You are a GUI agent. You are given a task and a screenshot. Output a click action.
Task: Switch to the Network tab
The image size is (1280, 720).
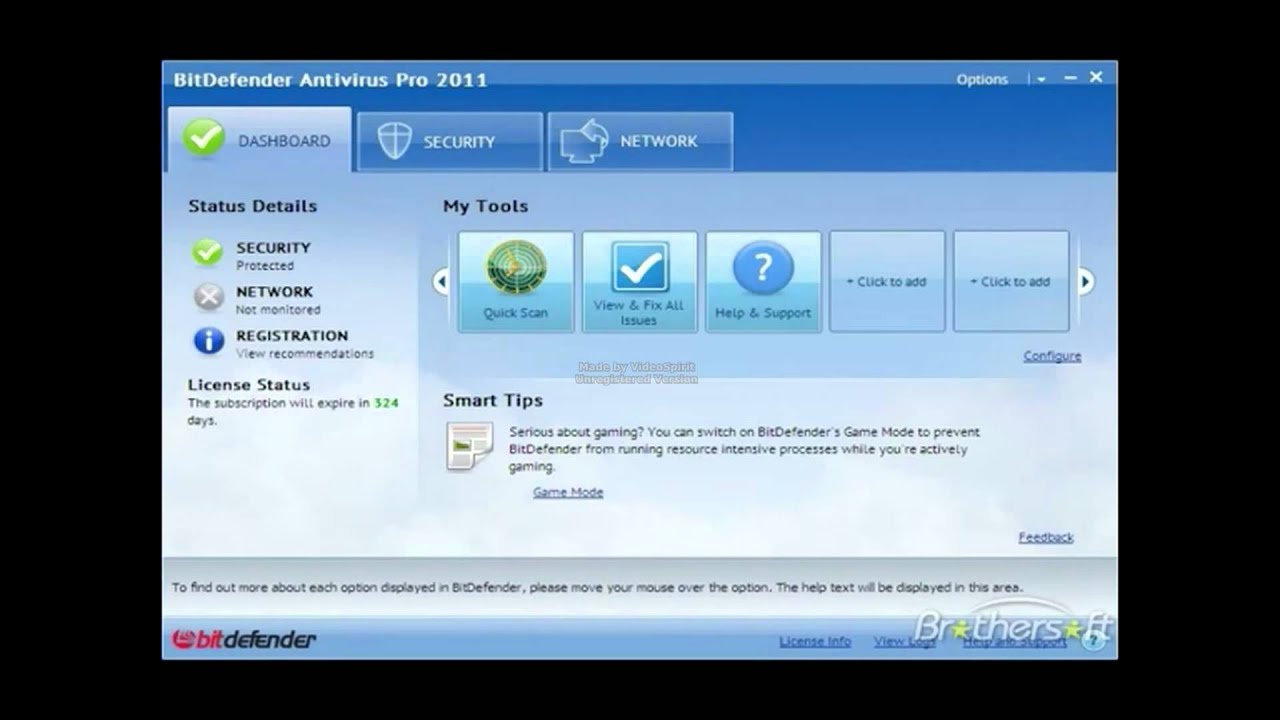click(x=640, y=142)
